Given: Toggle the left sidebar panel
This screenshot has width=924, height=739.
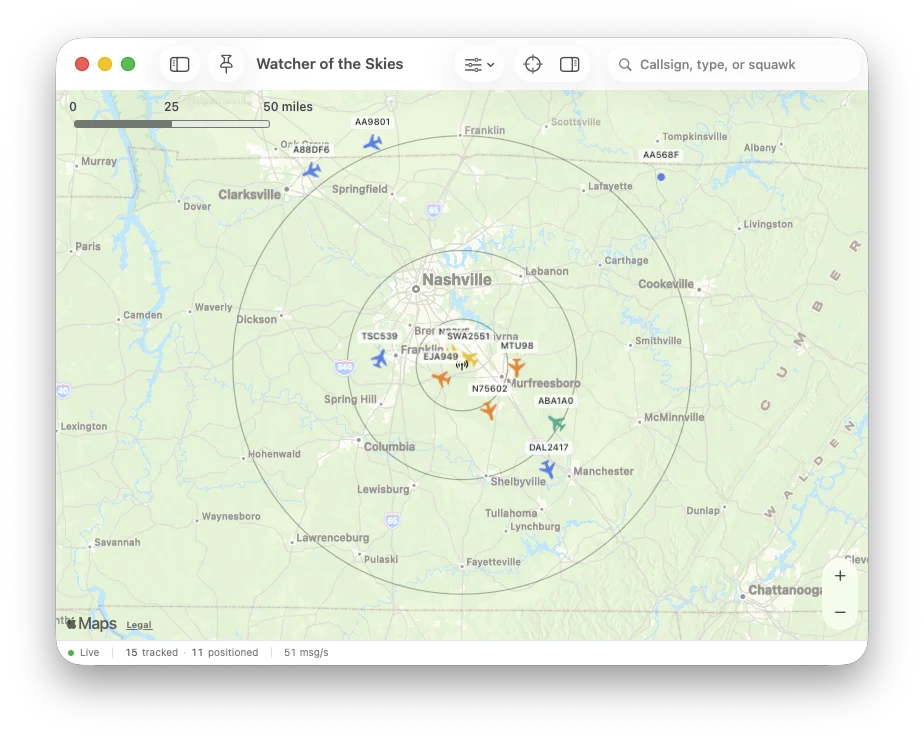Looking at the screenshot, I should click(x=179, y=64).
